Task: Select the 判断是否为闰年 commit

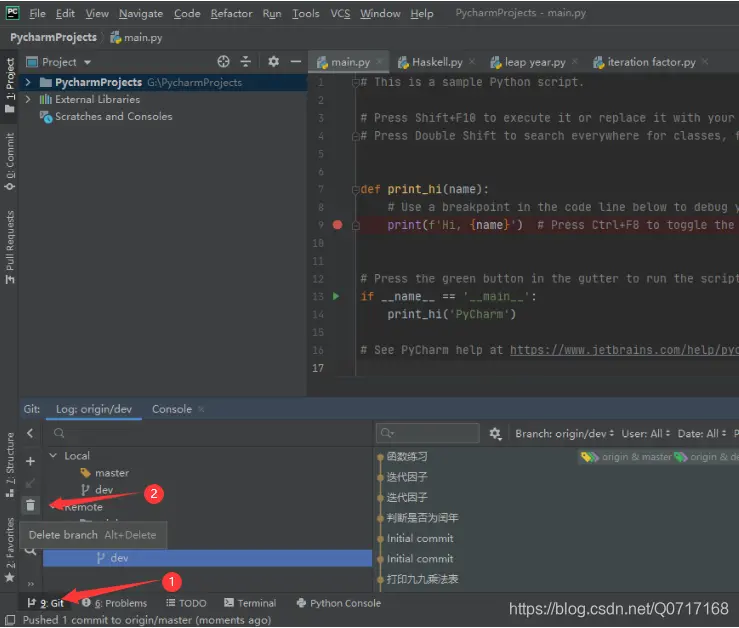Action: click(422, 518)
